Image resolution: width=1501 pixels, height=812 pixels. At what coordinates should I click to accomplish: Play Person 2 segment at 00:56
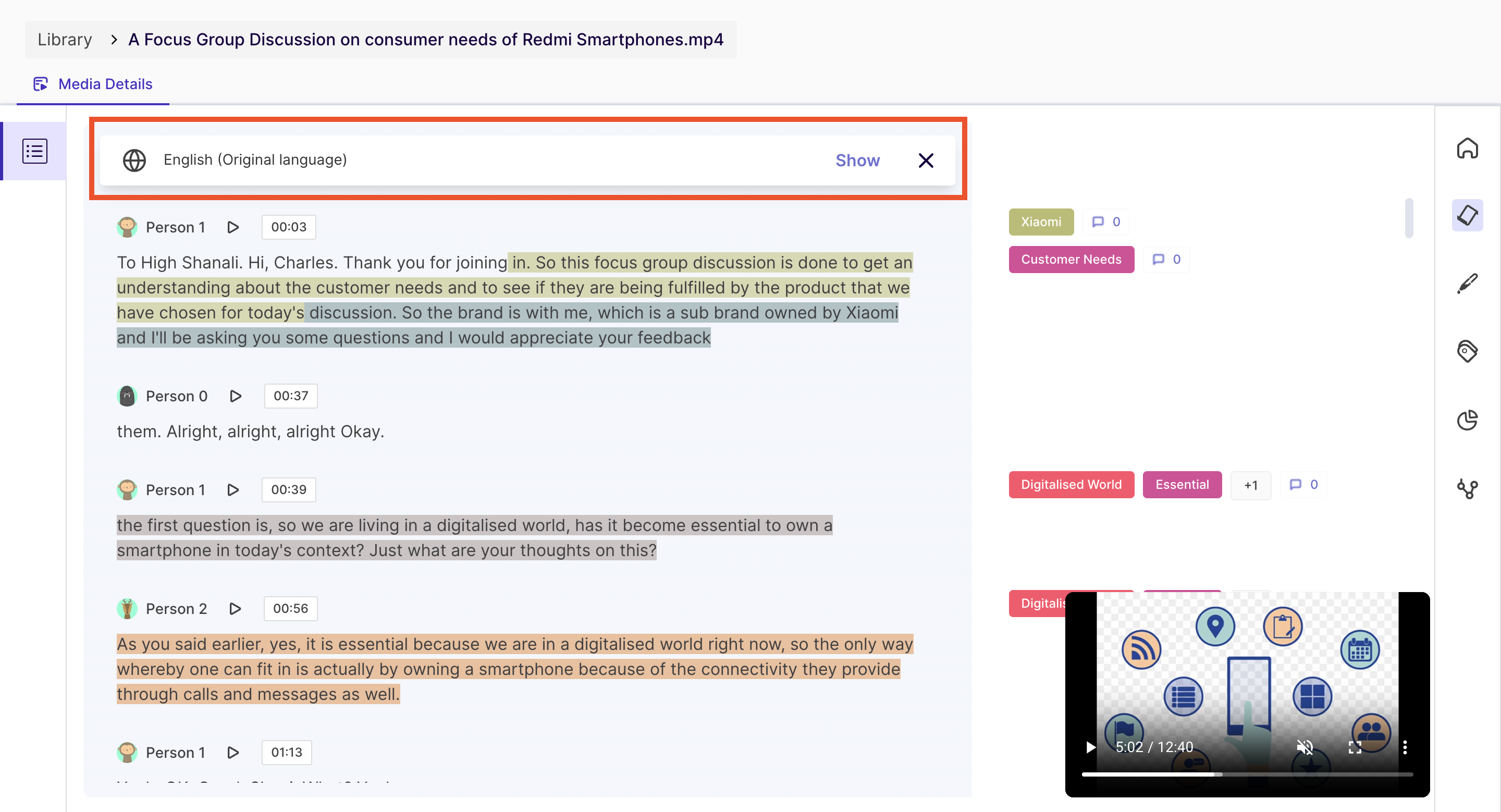(x=235, y=609)
